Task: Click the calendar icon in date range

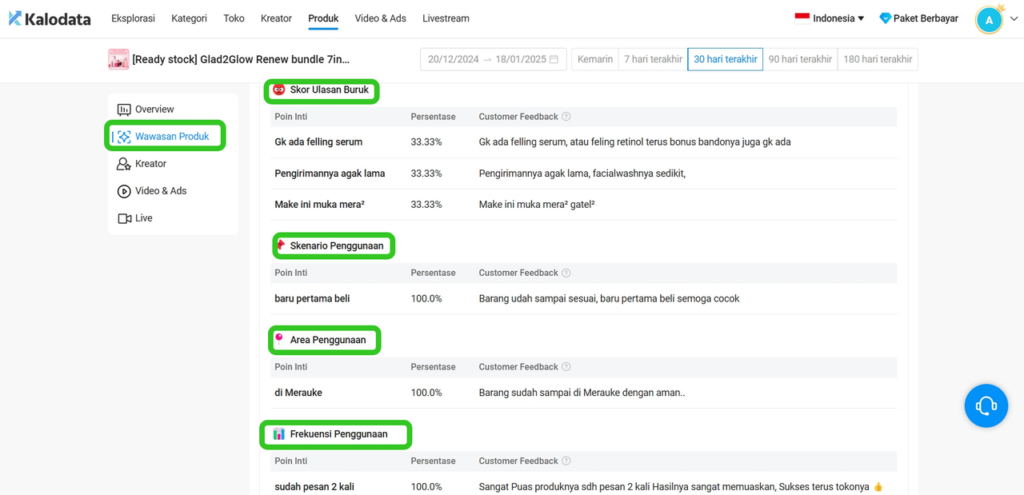Action: pyautogui.click(x=554, y=59)
